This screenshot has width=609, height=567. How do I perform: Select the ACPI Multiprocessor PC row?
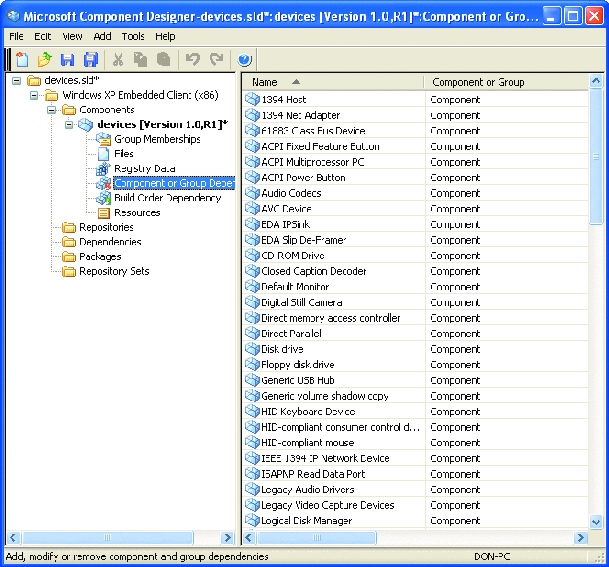click(416, 162)
